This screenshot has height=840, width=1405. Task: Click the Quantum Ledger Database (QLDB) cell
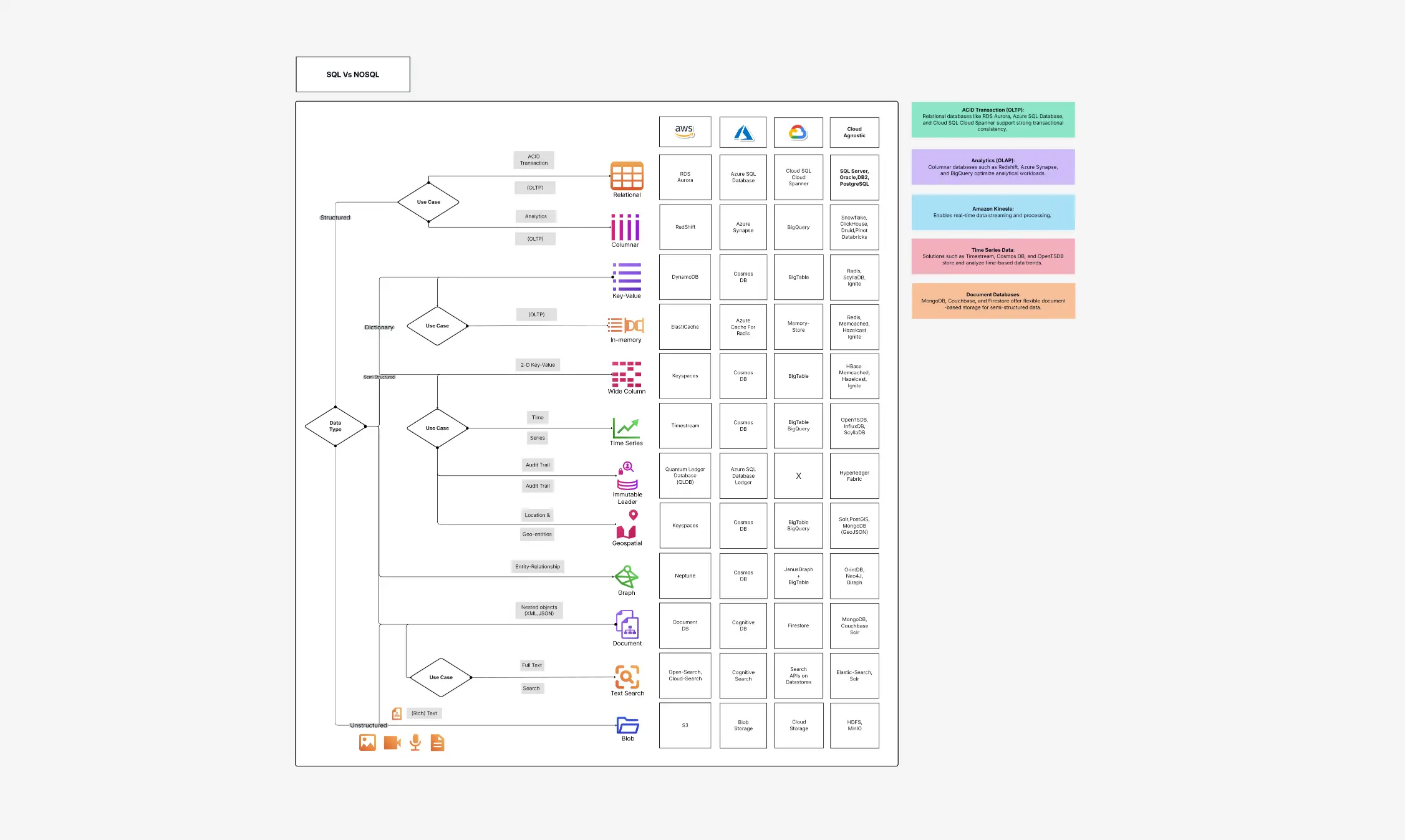[685, 476]
